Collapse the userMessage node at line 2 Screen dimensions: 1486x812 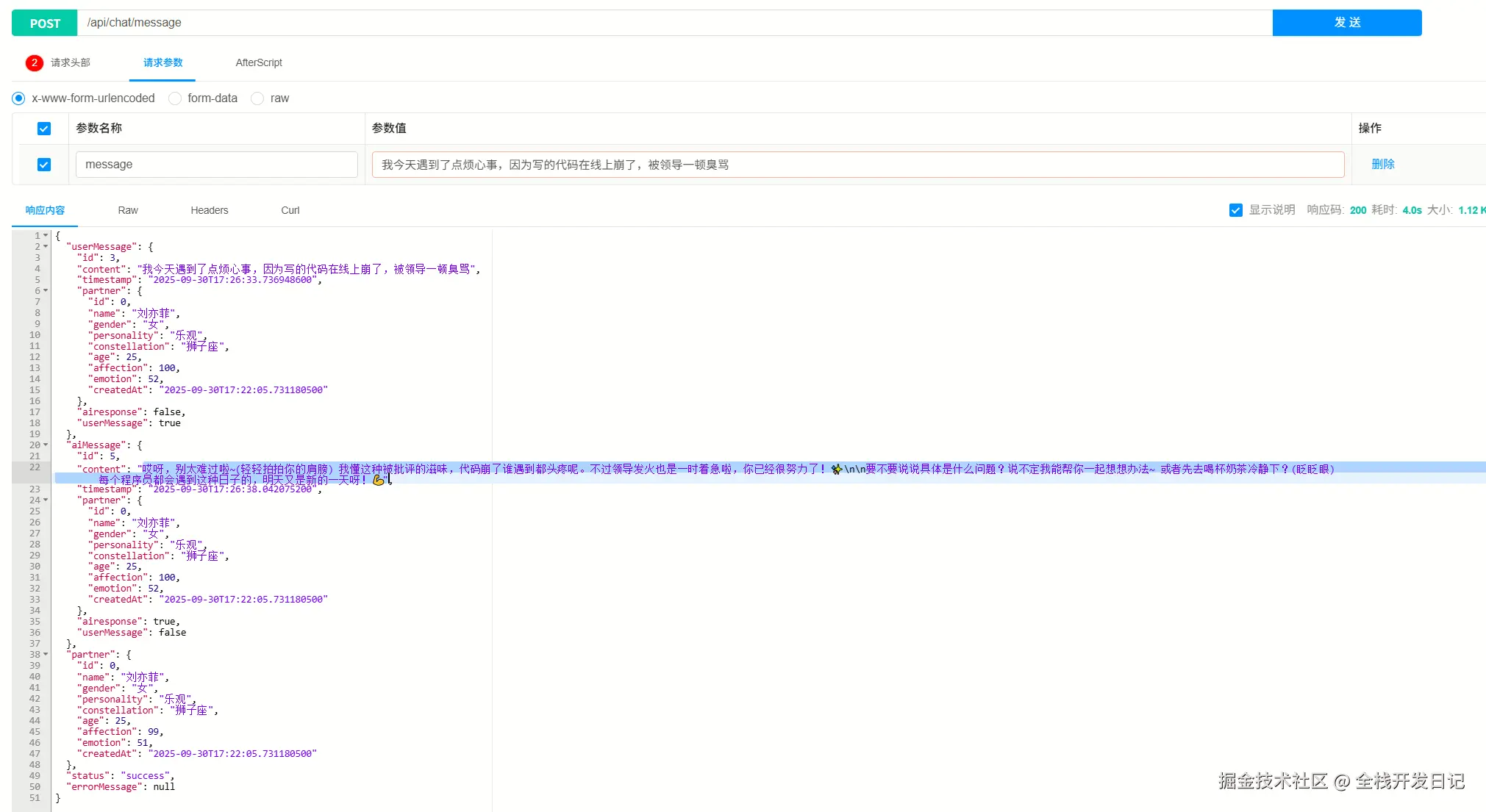pyautogui.click(x=46, y=247)
